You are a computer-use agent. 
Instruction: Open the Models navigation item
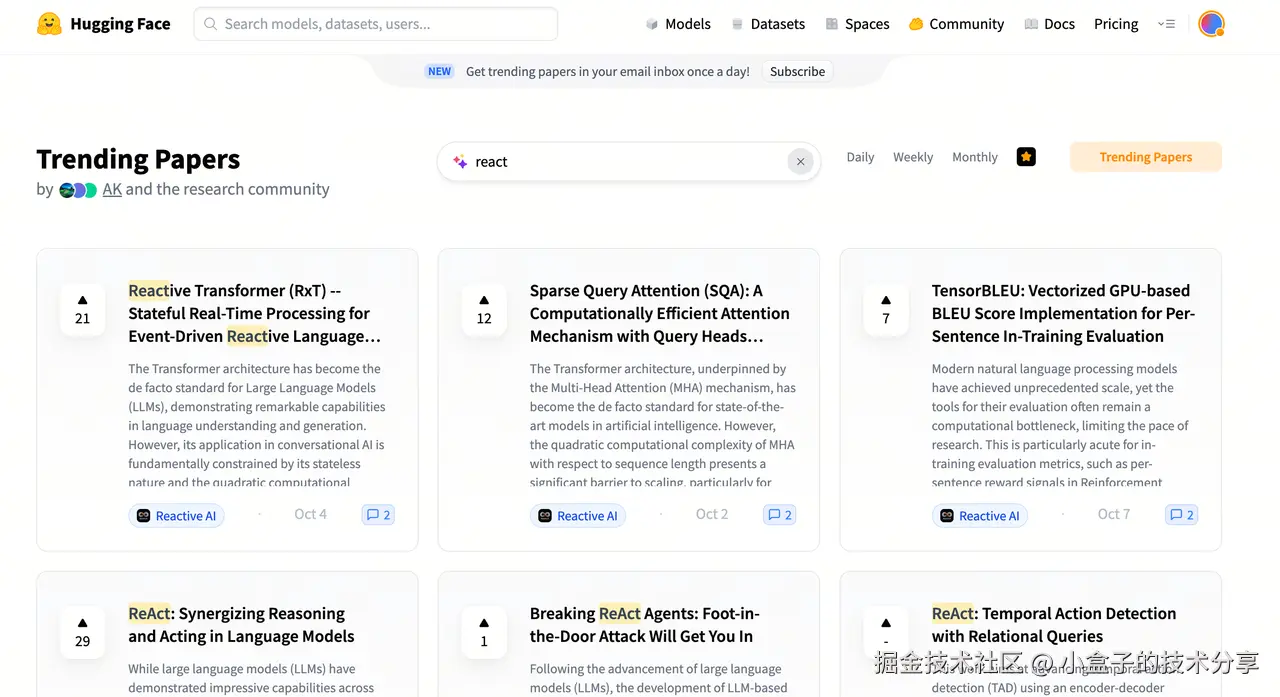pyautogui.click(x=678, y=24)
